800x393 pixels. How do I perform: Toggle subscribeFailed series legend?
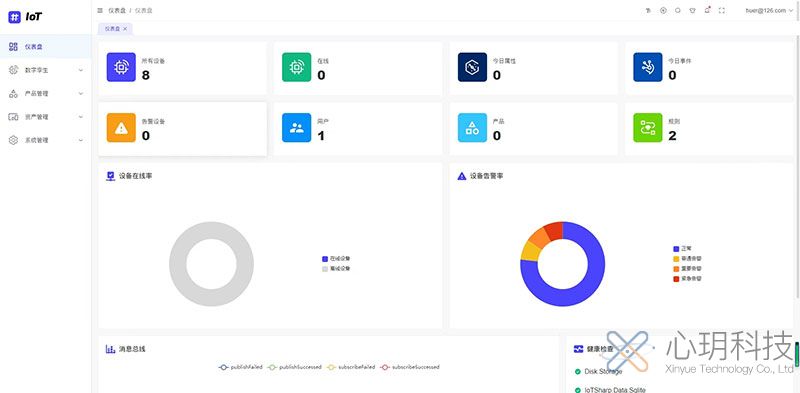pyautogui.click(x=351, y=367)
